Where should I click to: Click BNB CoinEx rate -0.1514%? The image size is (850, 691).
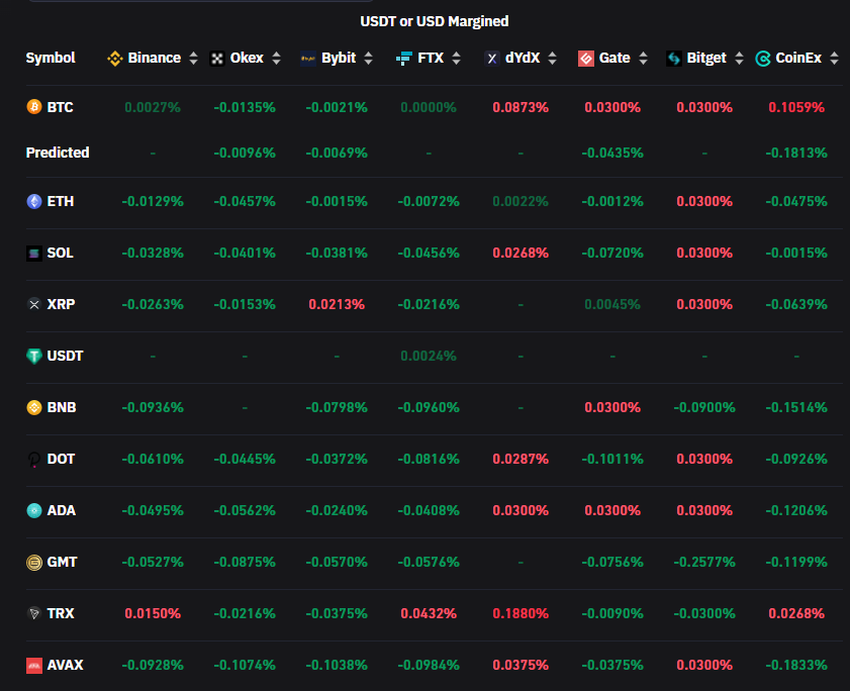(x=796, y=408)
